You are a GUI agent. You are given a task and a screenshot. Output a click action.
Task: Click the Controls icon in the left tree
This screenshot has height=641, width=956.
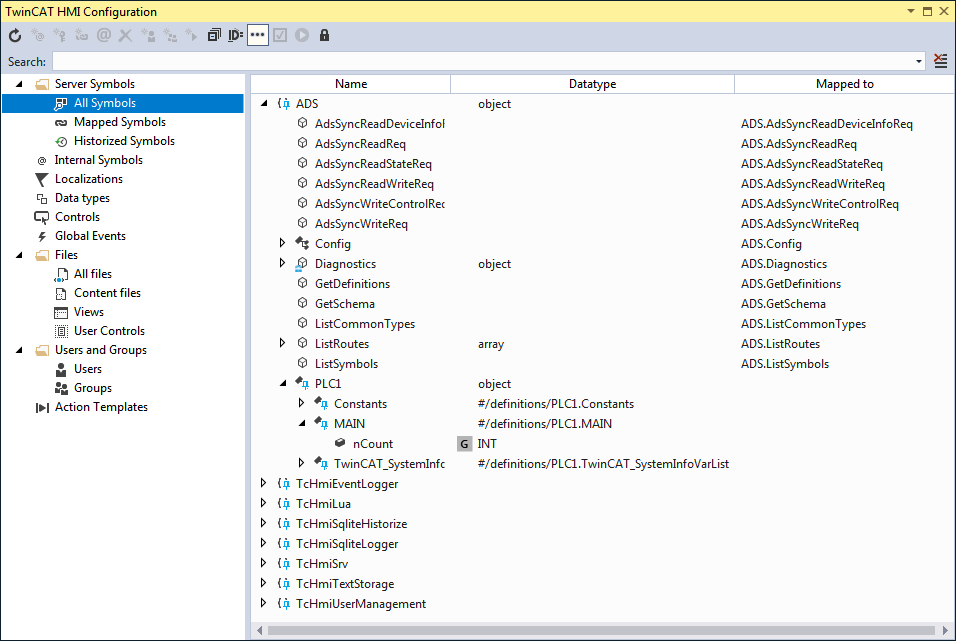(x=41, y=217)
